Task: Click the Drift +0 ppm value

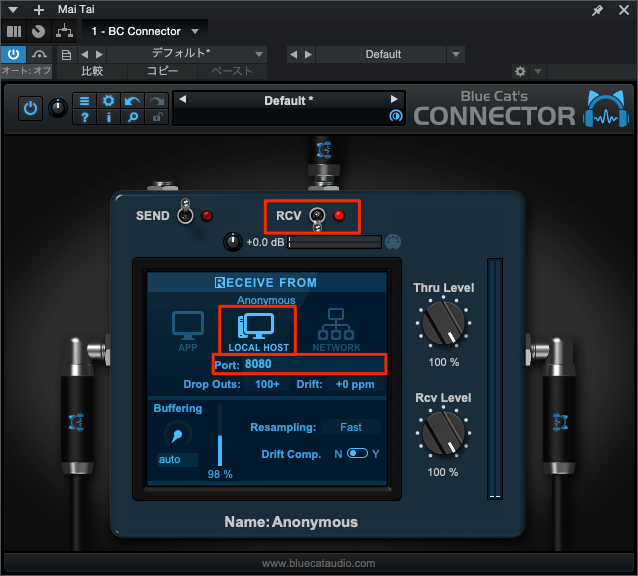Action: (x=355, y=384)
